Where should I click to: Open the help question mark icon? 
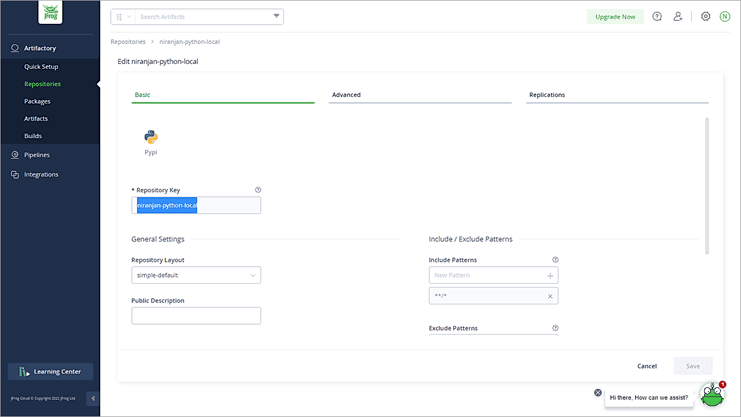point(657,17)
